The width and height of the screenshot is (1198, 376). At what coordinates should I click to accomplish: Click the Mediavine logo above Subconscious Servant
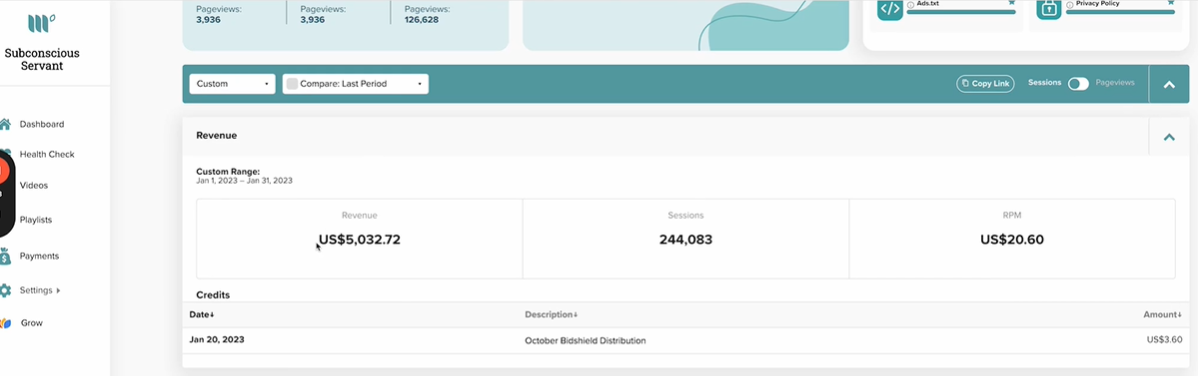(x=41, y=24)
